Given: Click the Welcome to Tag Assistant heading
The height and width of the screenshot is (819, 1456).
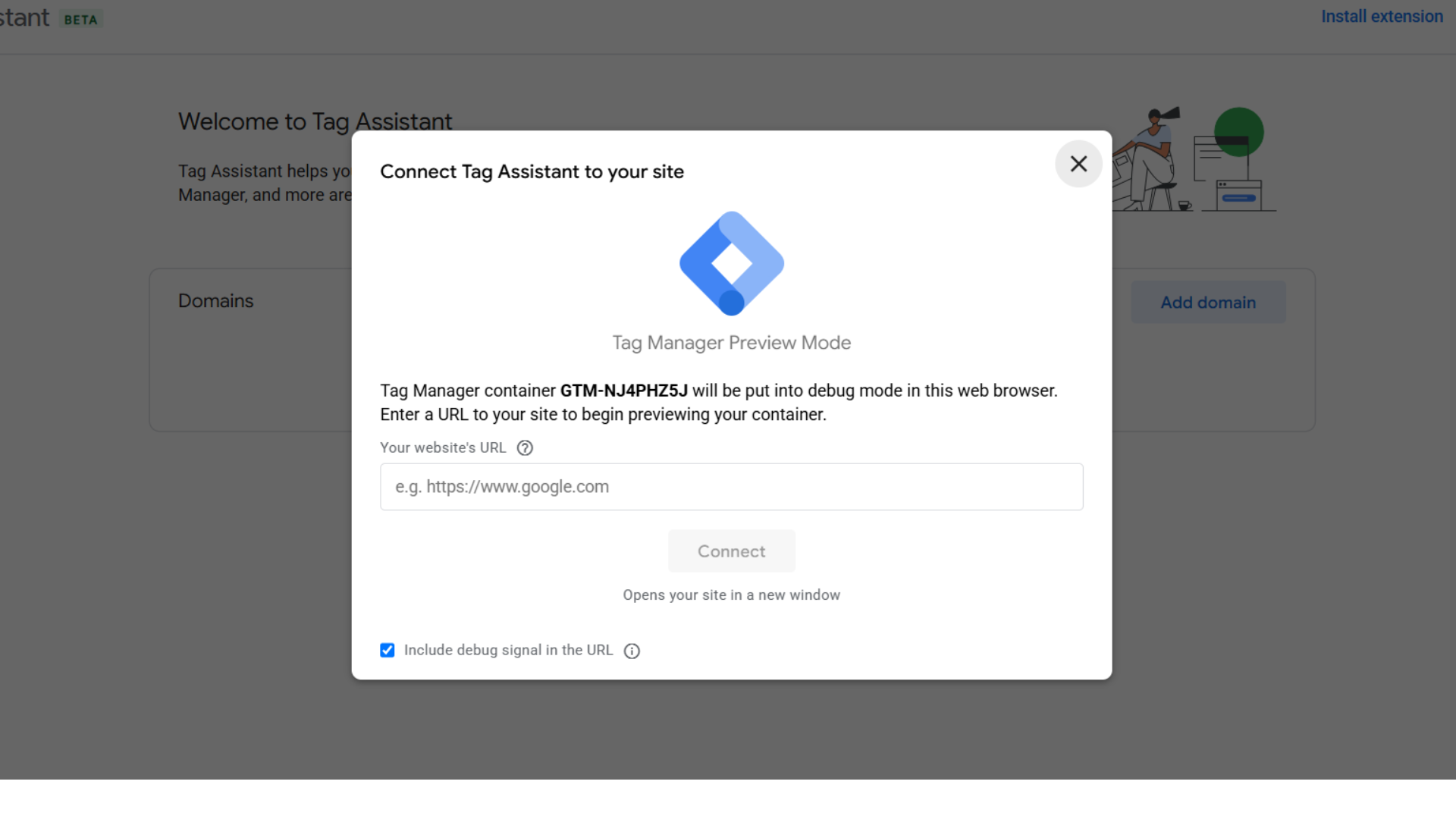Looking at the screenshot, I should click(315, 121).
